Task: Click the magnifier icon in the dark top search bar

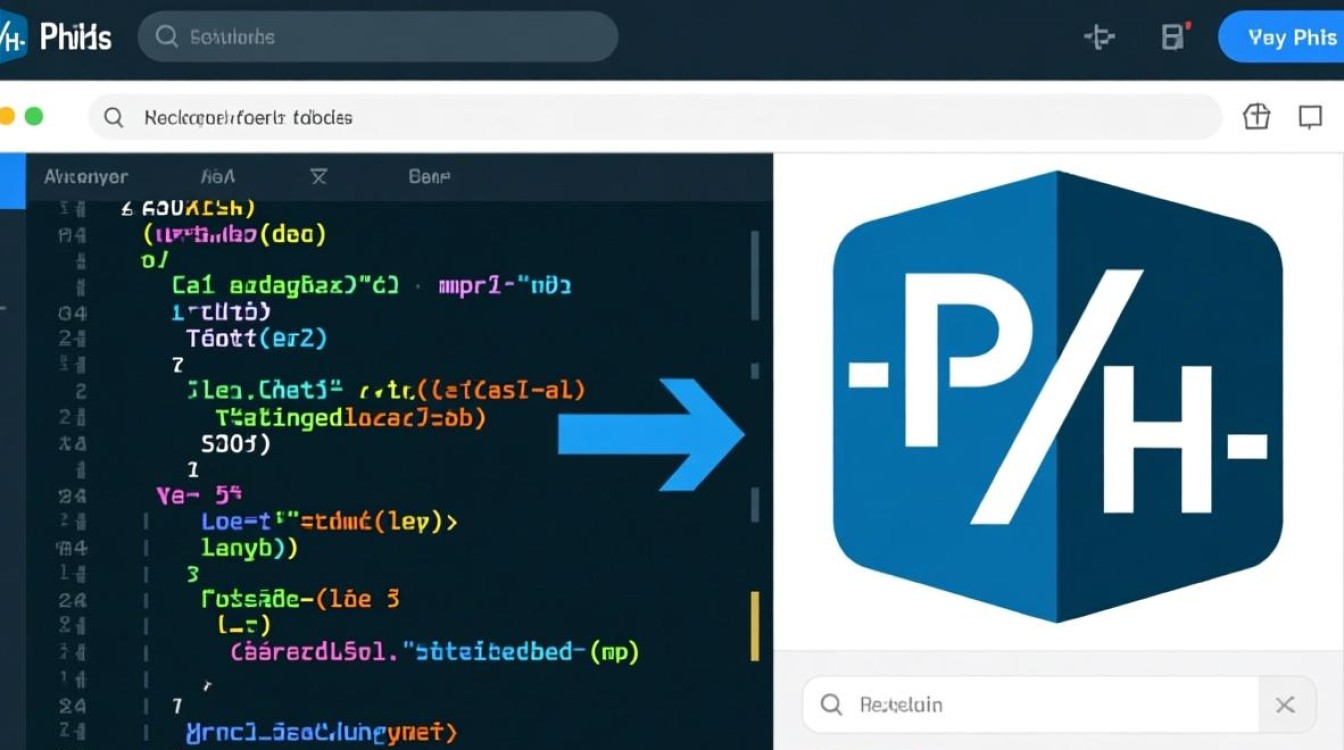Action: click(166, 37)
